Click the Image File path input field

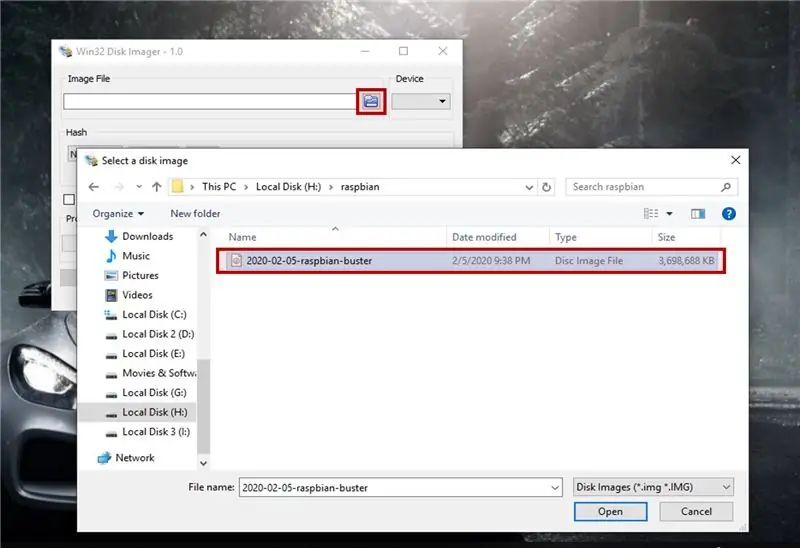tap(210, 101)
